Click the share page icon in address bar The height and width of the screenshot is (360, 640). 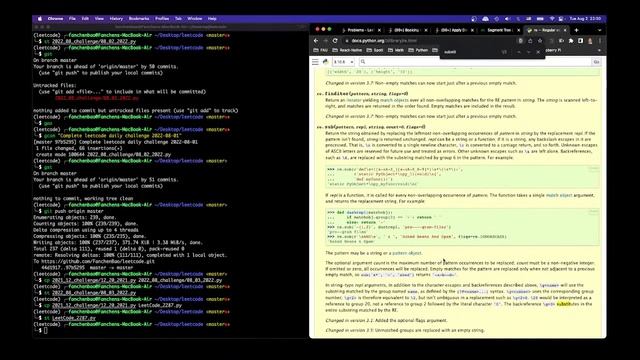(530, 41)
